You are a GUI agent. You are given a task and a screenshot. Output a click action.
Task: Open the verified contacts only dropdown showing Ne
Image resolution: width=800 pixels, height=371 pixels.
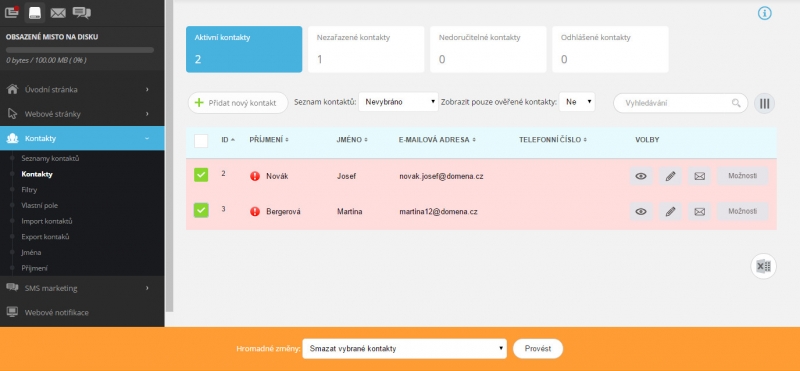coord(577,102)
